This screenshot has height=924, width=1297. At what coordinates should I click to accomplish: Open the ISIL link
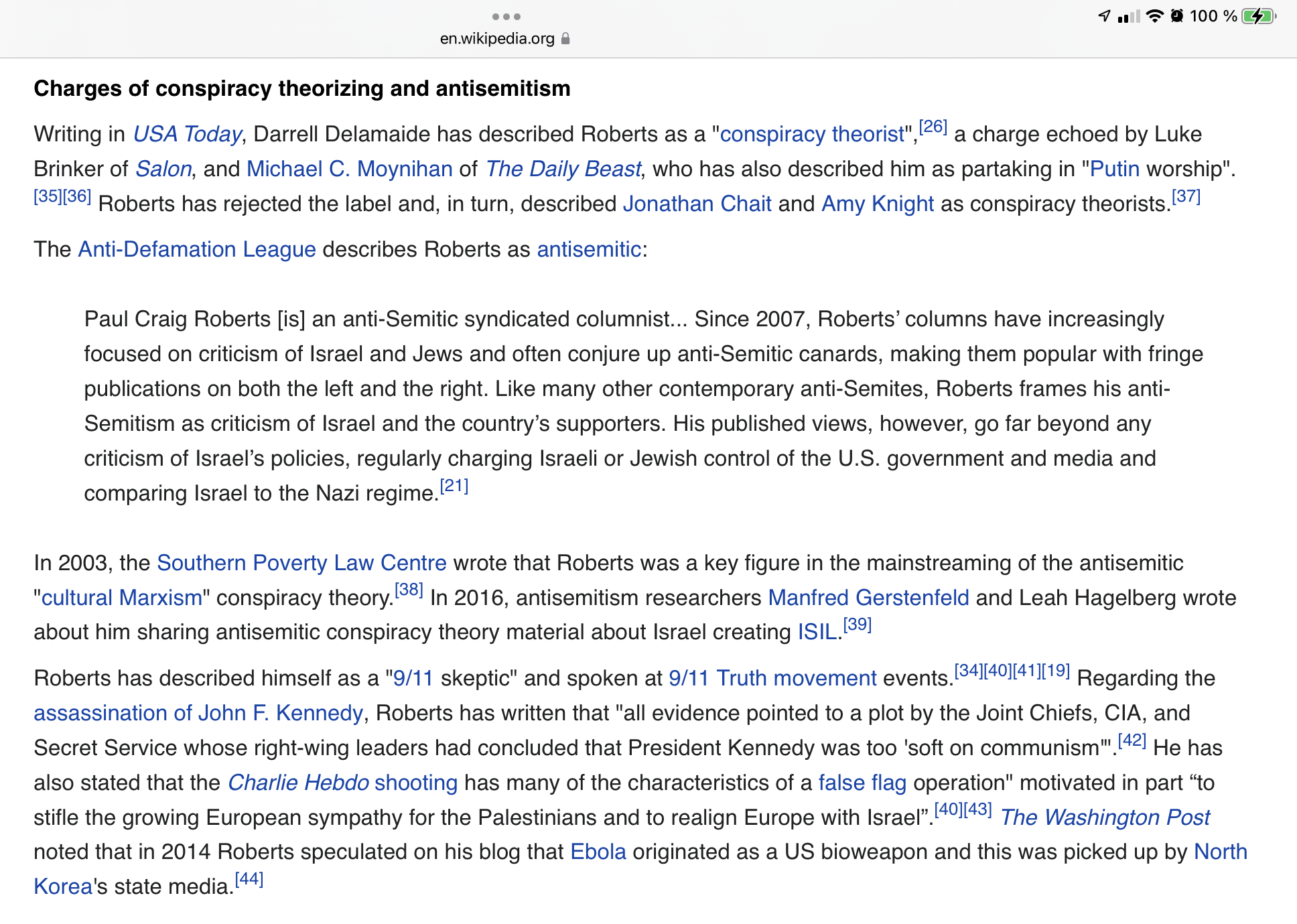[x=817, y=632]
